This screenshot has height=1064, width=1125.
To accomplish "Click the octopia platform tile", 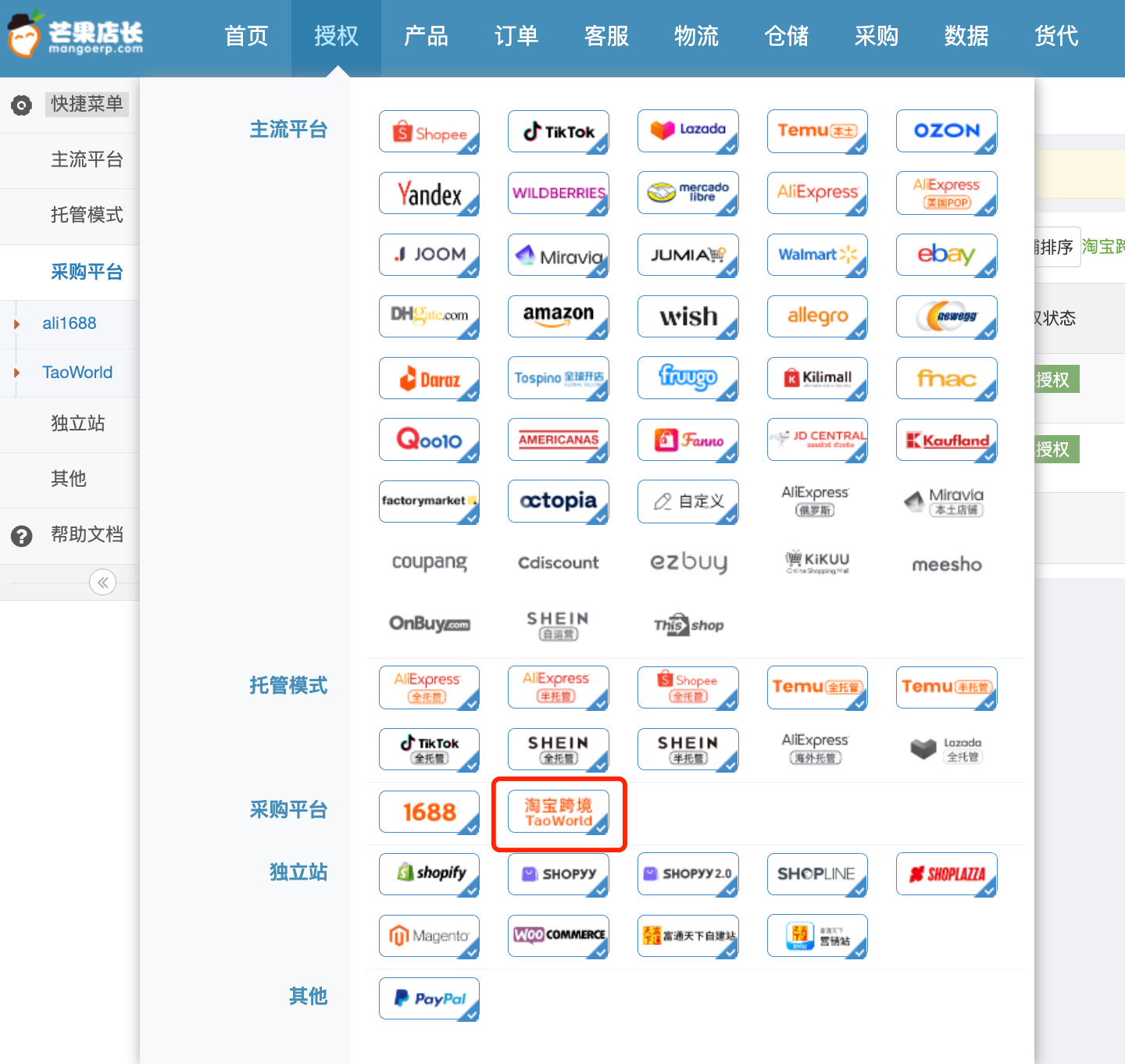I will [x=558, y=502].
